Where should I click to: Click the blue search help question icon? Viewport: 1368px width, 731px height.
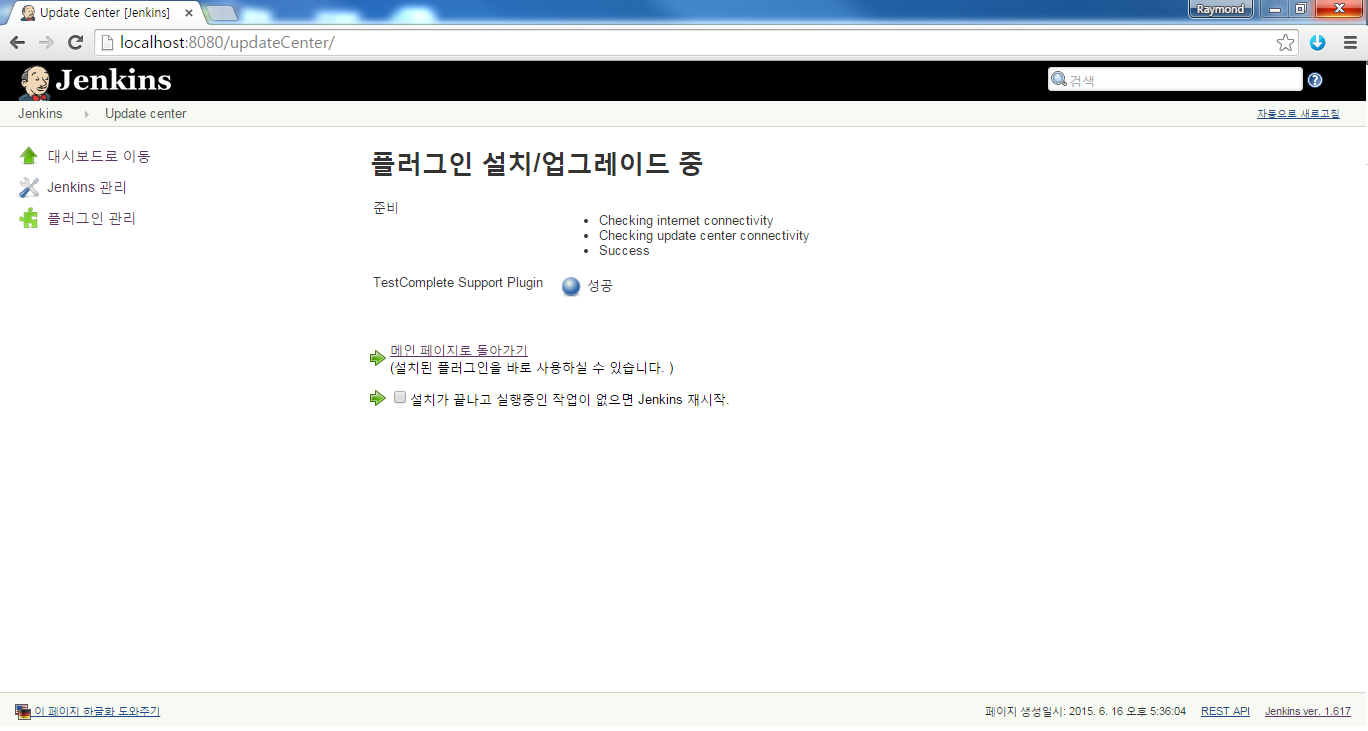(x=1315, y=80)
